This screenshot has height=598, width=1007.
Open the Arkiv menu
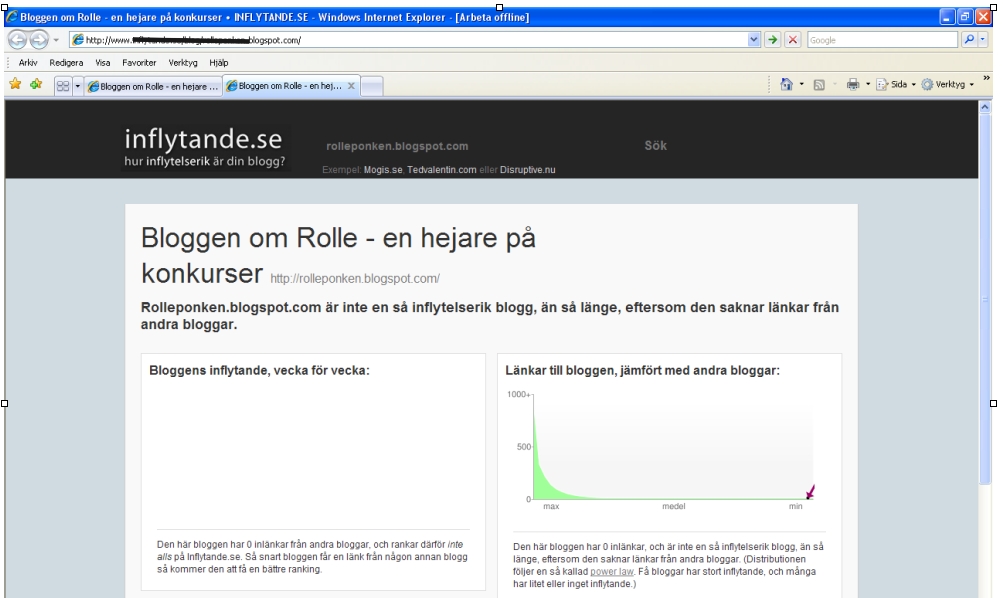pyautogui.click(x=28, y=63)
